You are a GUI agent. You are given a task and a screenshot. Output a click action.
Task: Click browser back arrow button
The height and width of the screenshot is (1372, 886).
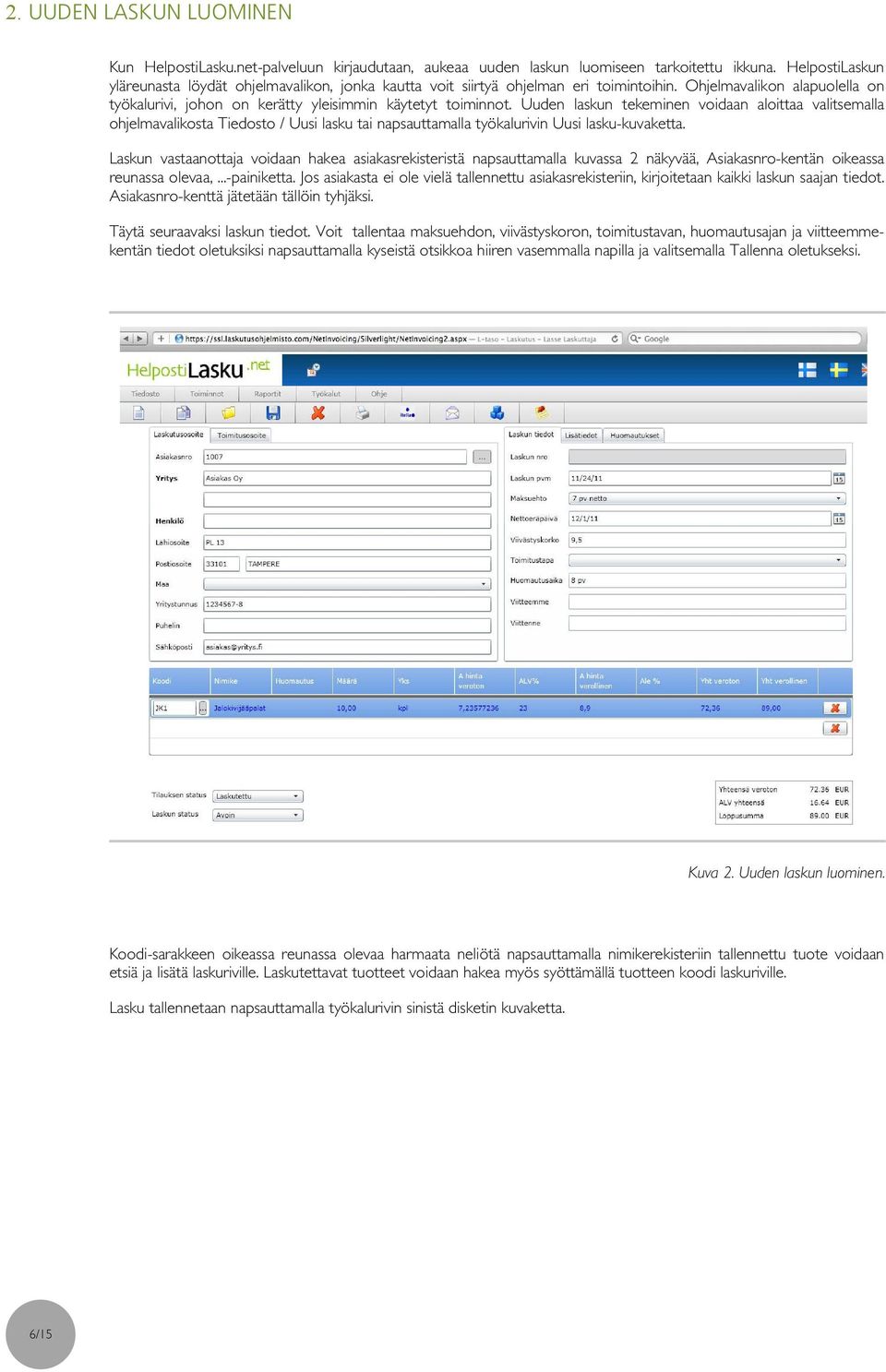point(126,339)
